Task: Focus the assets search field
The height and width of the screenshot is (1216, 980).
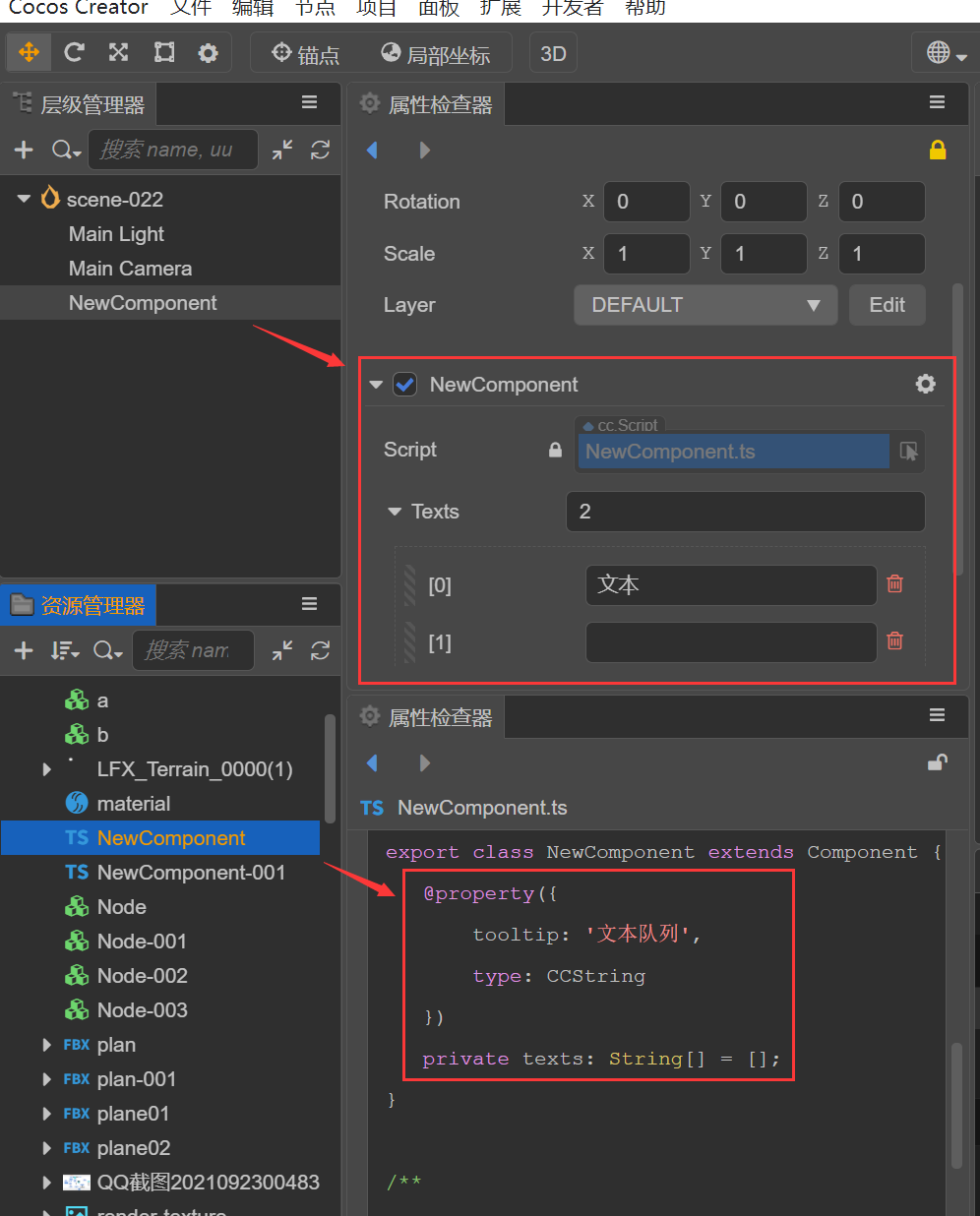Action: pos(193,650)
